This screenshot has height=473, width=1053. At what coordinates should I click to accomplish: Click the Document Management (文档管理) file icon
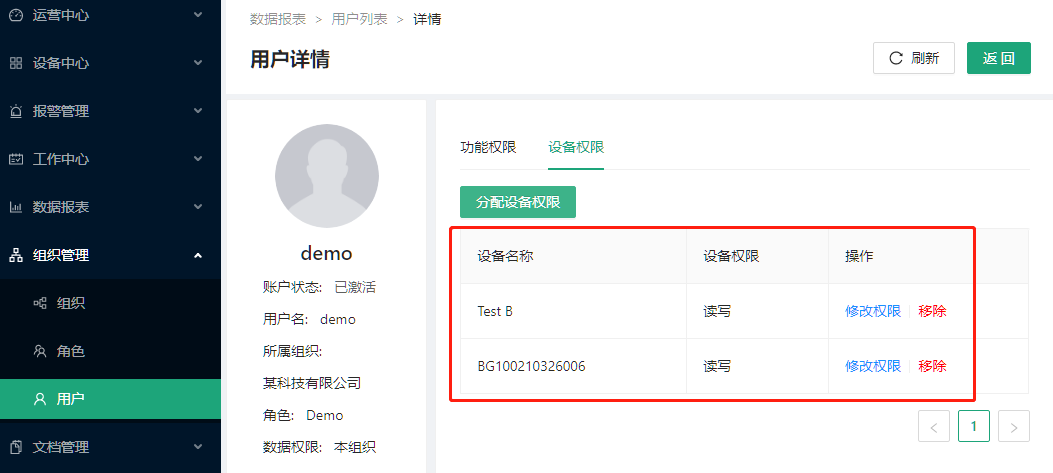[16, 447]
